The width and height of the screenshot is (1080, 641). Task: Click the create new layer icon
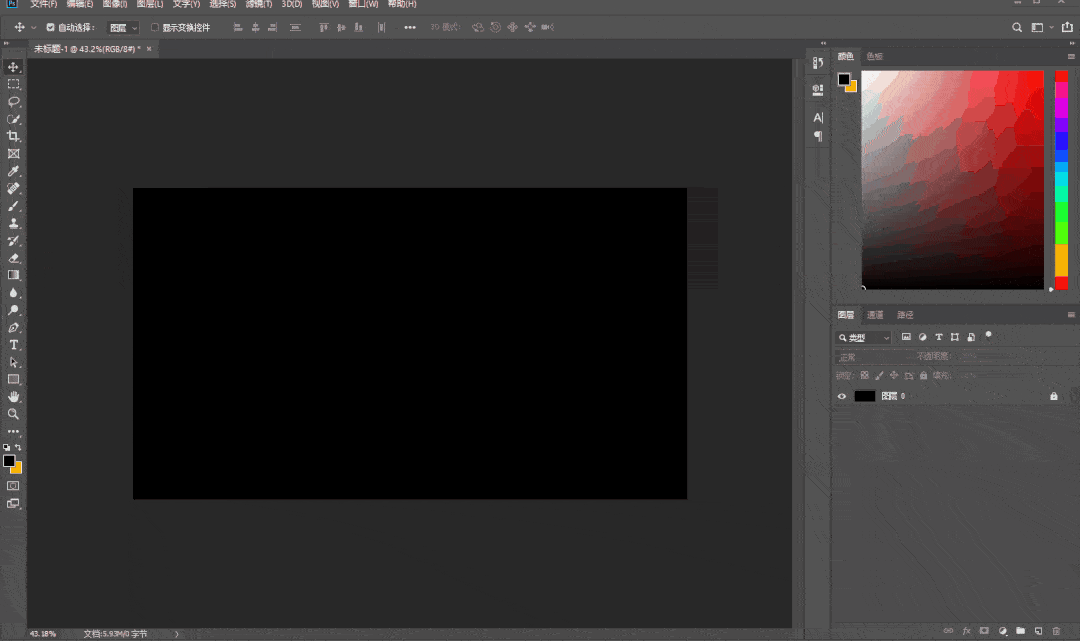[1038, 631]
